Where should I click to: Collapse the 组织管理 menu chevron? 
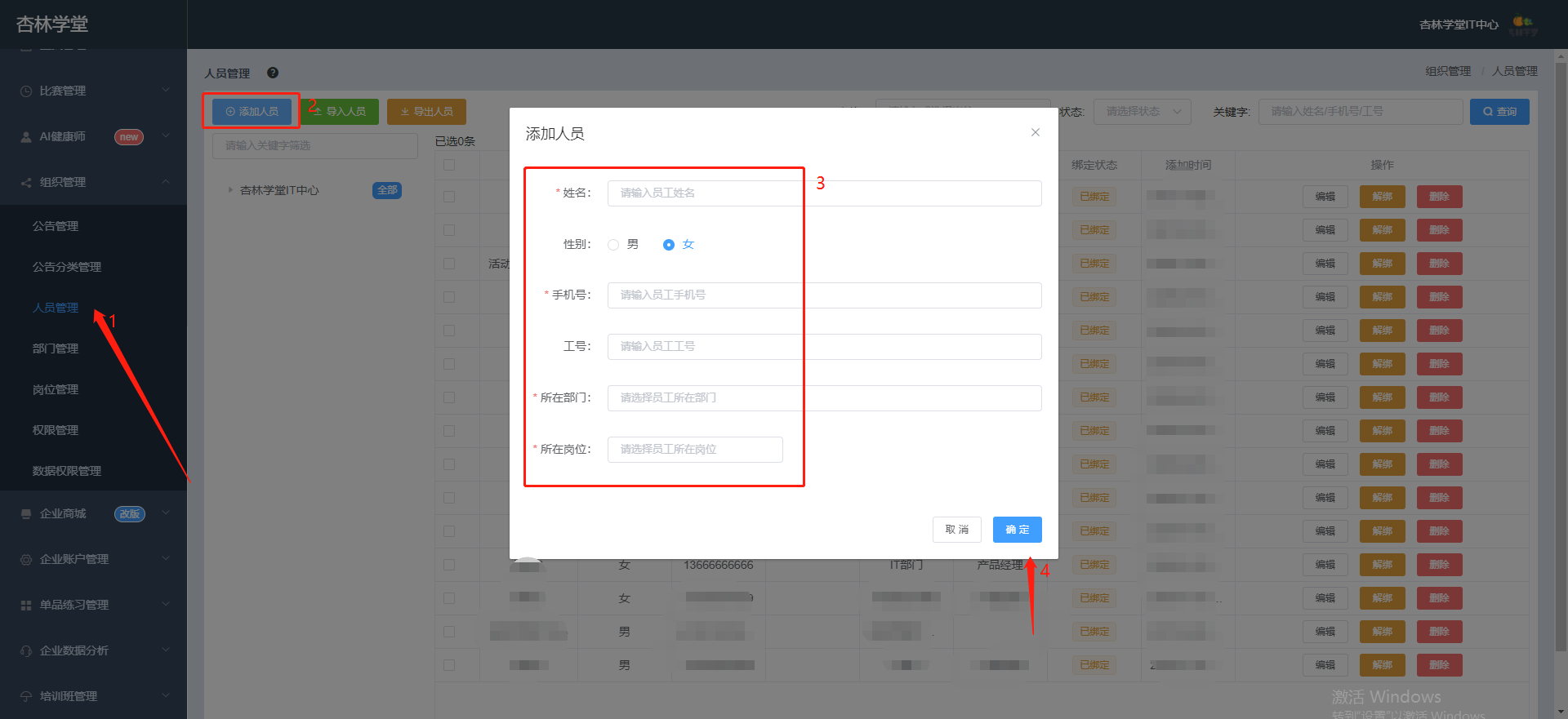coord(166,181)
